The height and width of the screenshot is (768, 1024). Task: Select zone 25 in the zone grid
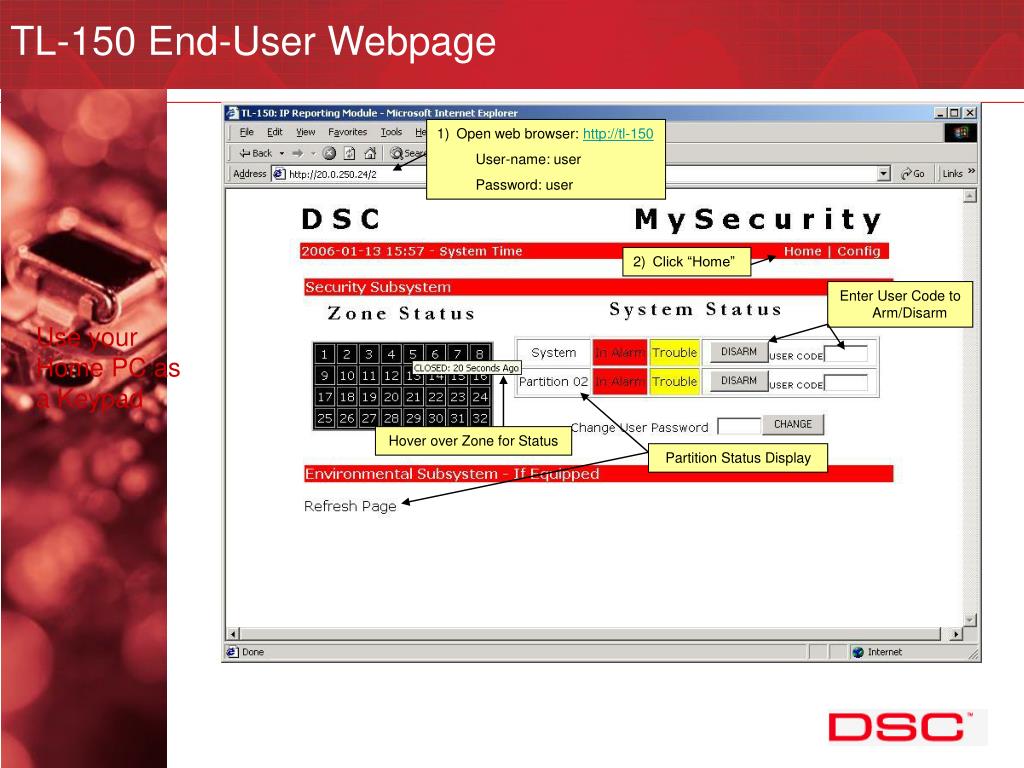point(325,419)
